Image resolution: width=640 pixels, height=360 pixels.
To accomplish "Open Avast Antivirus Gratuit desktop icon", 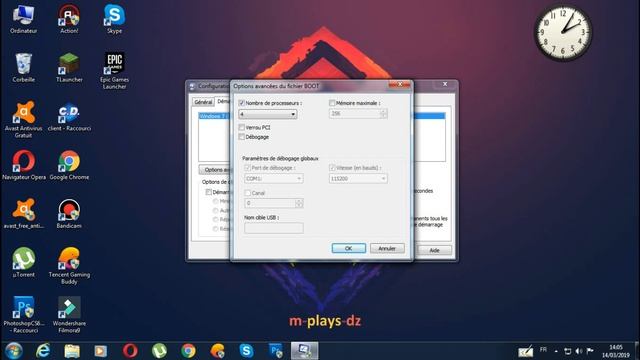I will coord(23,120).
